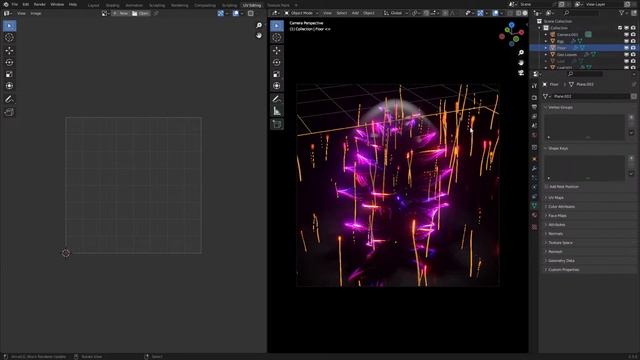Open the Object menu in 3D viewport header

point(369,13)
